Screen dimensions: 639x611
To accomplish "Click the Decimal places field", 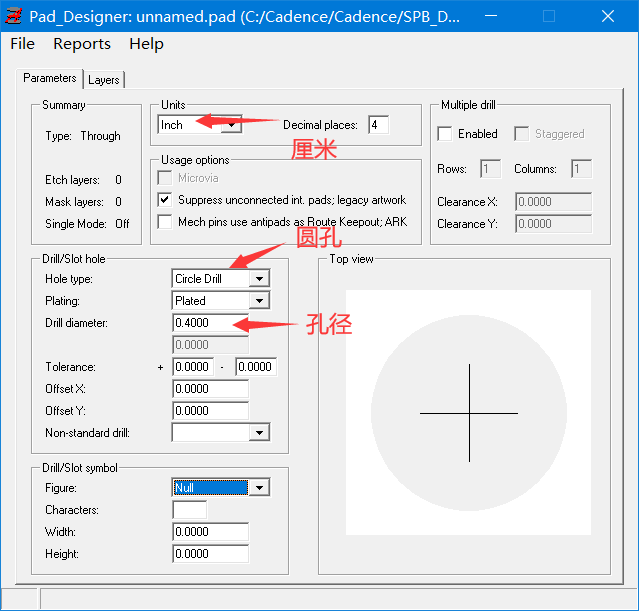I will click(x=378, y=125).
